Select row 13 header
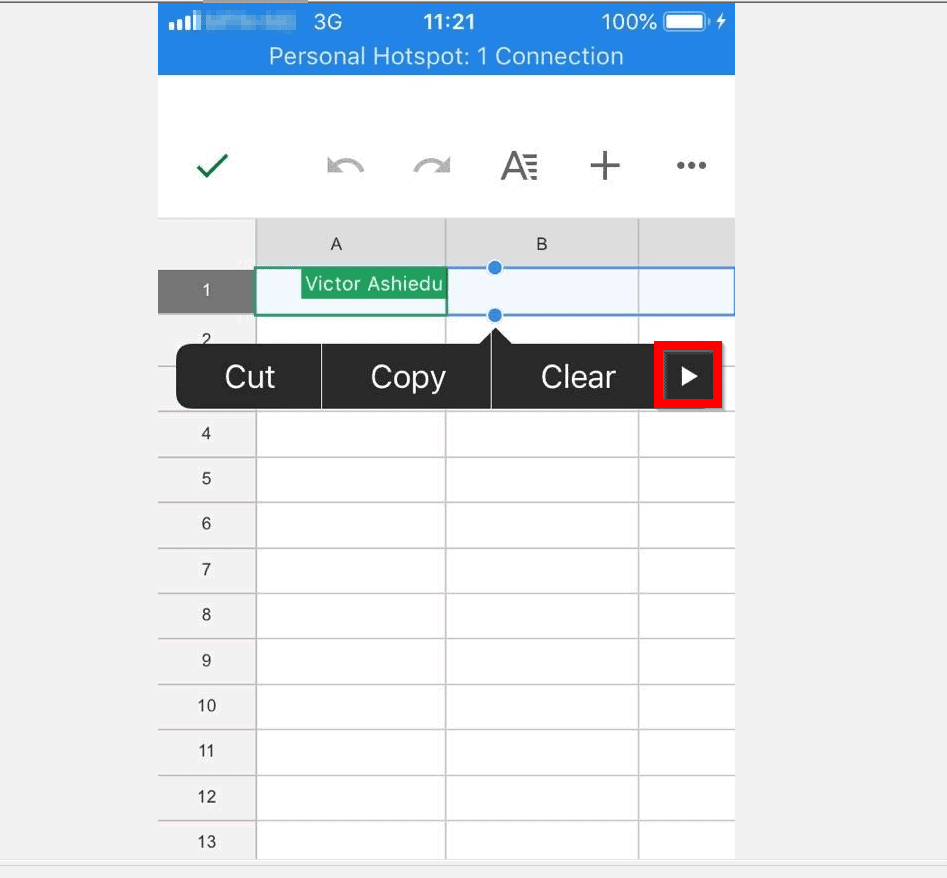 point(206,841)
